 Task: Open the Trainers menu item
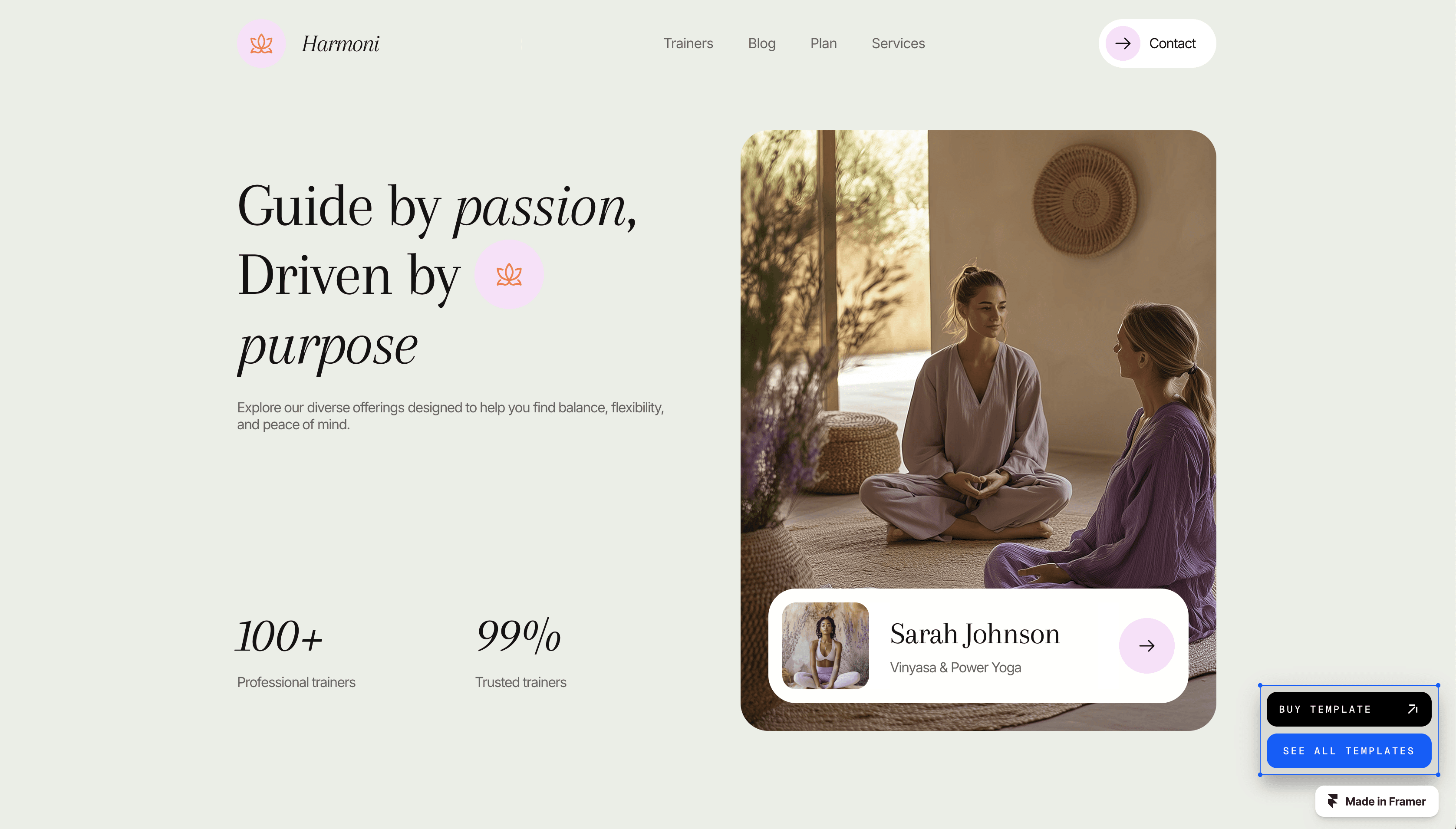pyautogui.click(x=688, y=43)
